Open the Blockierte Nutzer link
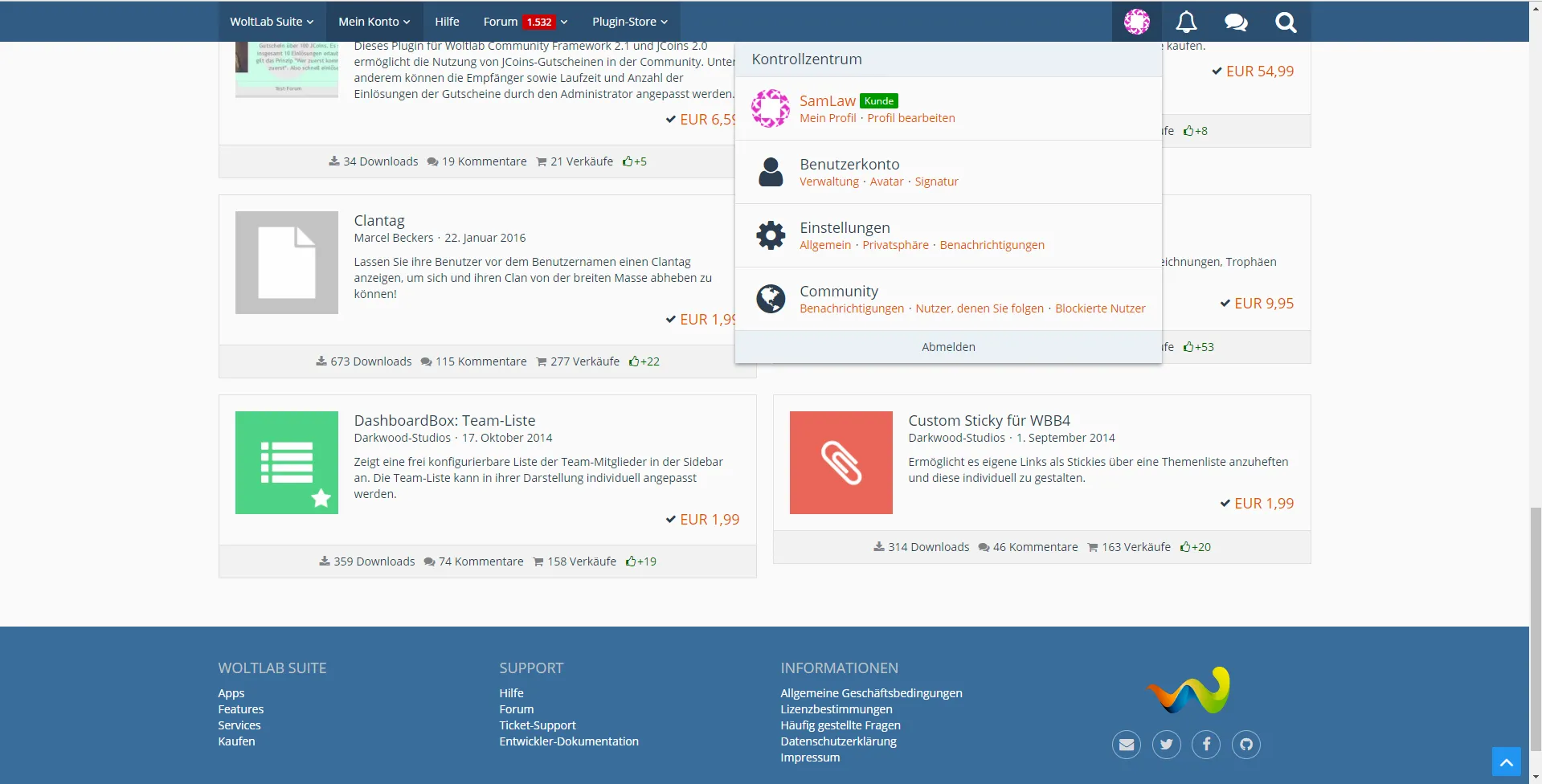Image resolution: width=1542 pixels, height=784 pixels. click(1099, 308)
